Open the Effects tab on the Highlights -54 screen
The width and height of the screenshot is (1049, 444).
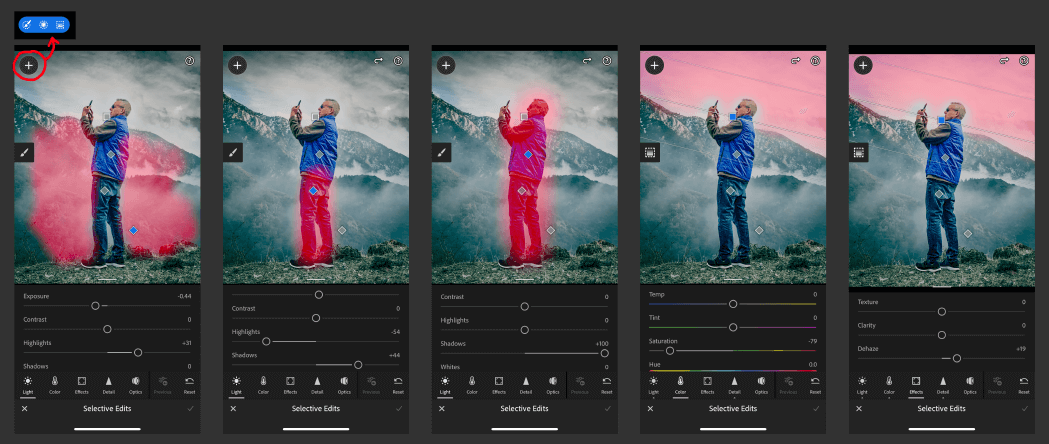[290, 384]
